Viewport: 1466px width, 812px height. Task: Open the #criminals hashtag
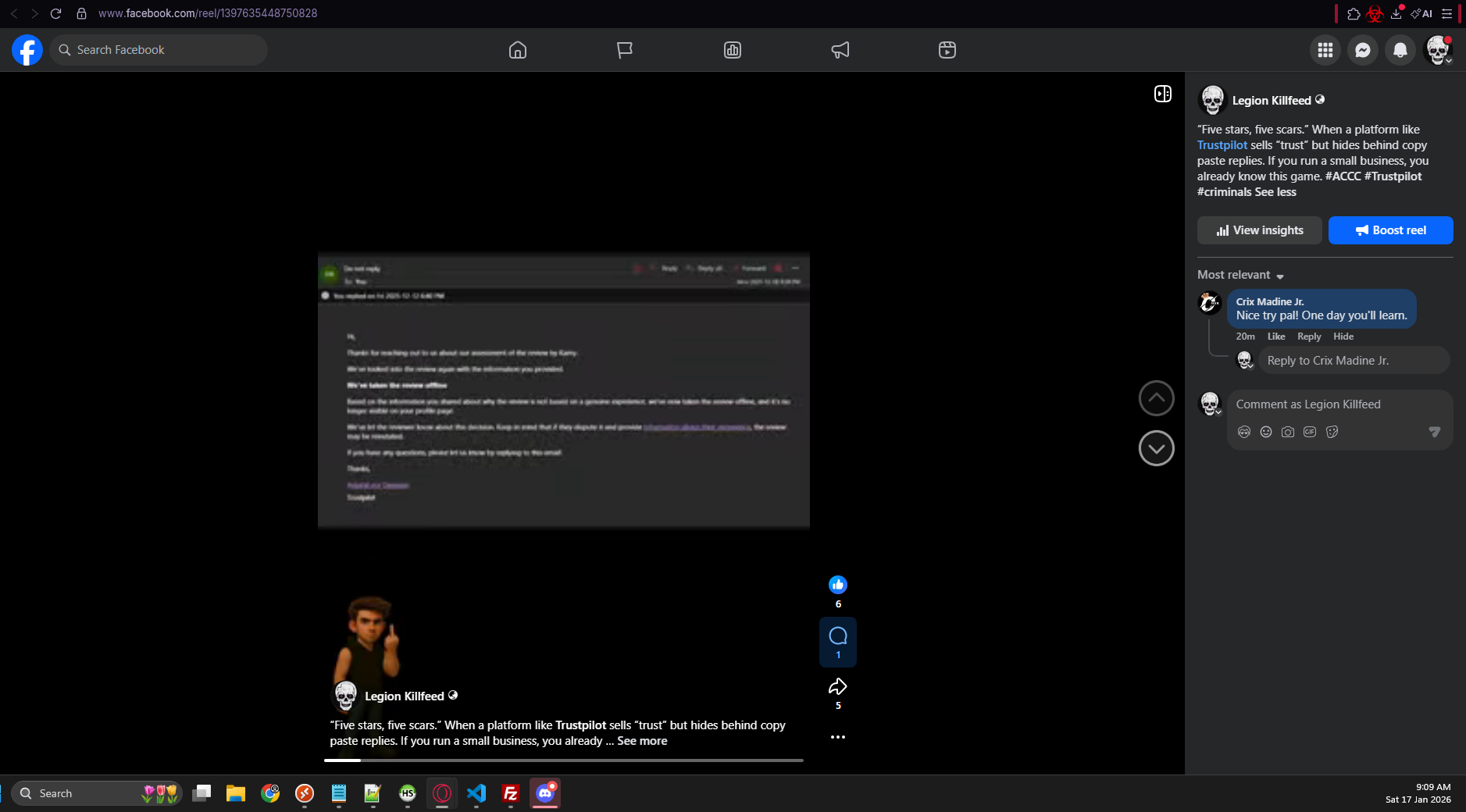tap(1225, 192)
